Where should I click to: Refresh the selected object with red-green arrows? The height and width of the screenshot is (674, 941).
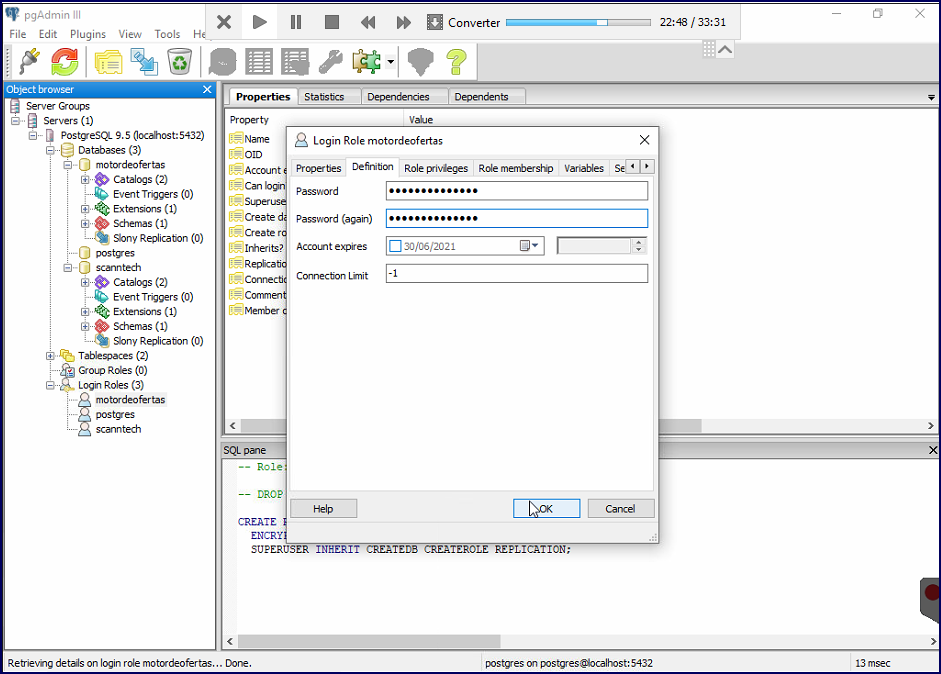[x=64, y=61]
